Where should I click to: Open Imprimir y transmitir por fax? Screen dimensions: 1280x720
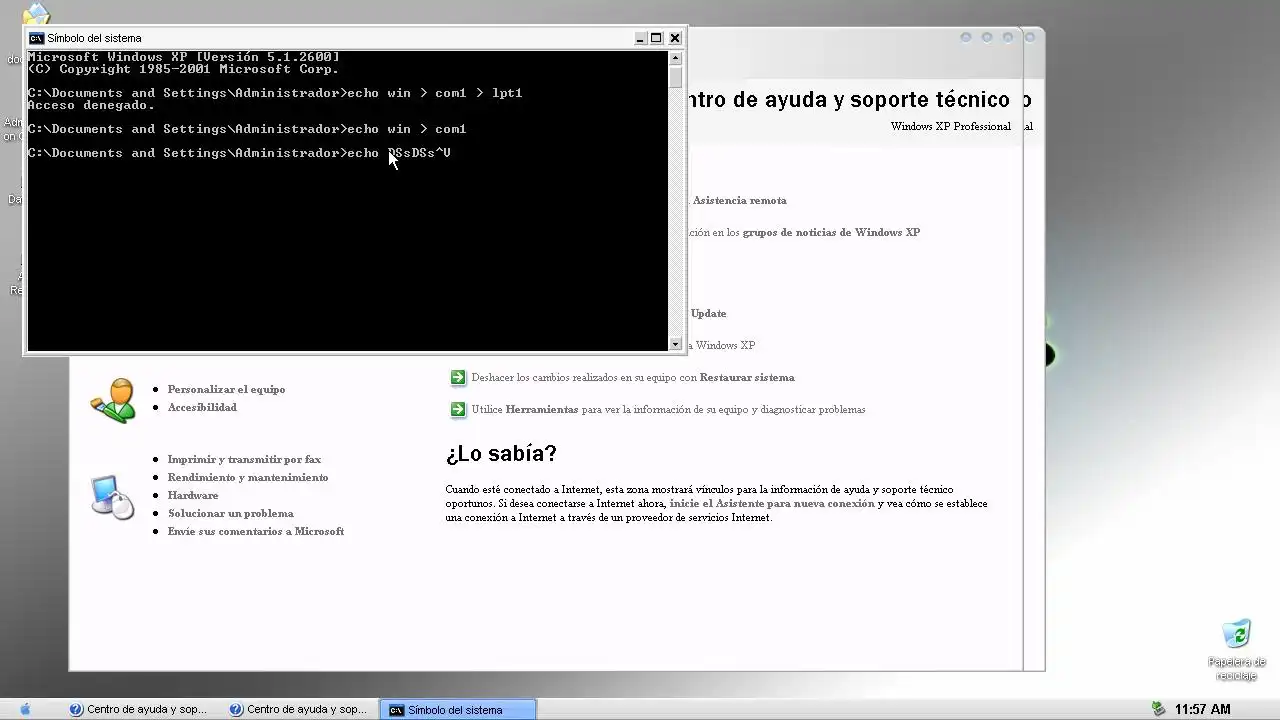(x=244, y=459)
